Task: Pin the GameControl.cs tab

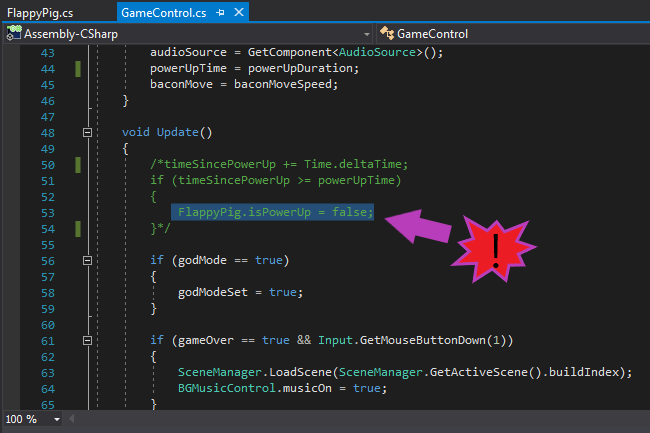Action: pyautogui.click(x=221, y=13)
